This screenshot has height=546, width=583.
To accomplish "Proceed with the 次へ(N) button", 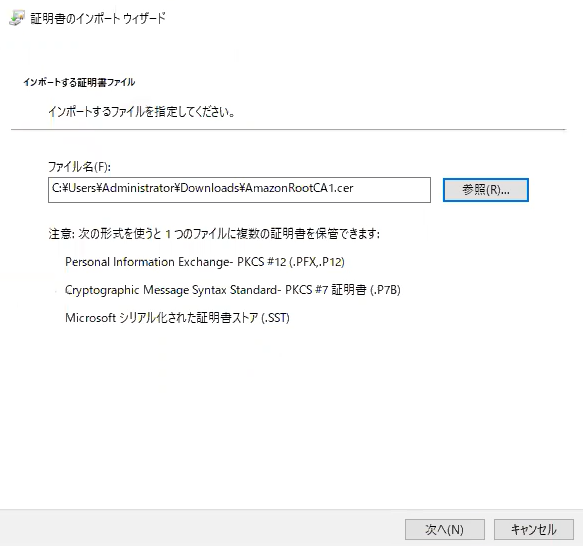I will pyautogui.click(x=445, y=529).
